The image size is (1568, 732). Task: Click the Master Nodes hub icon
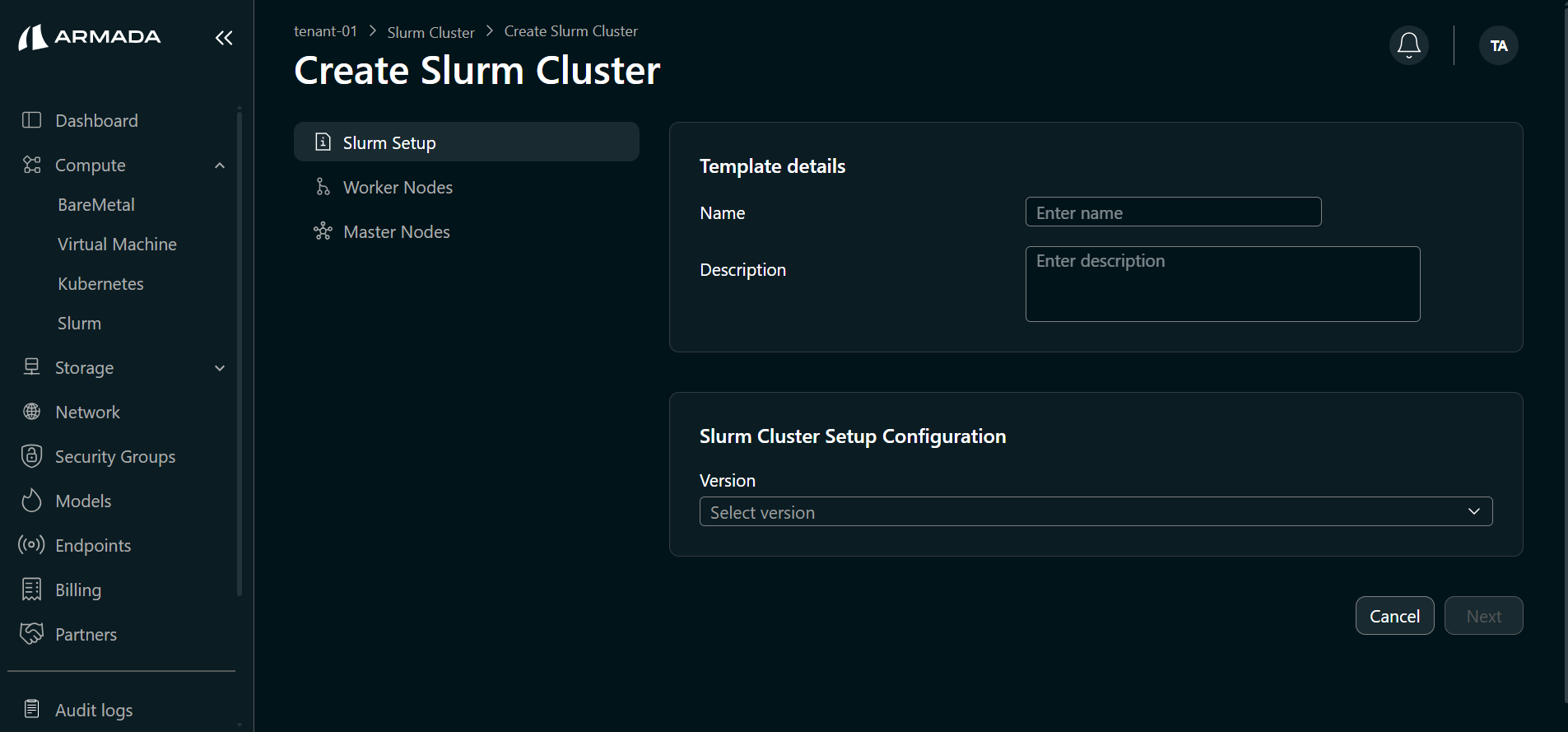[x=323, y=231]
